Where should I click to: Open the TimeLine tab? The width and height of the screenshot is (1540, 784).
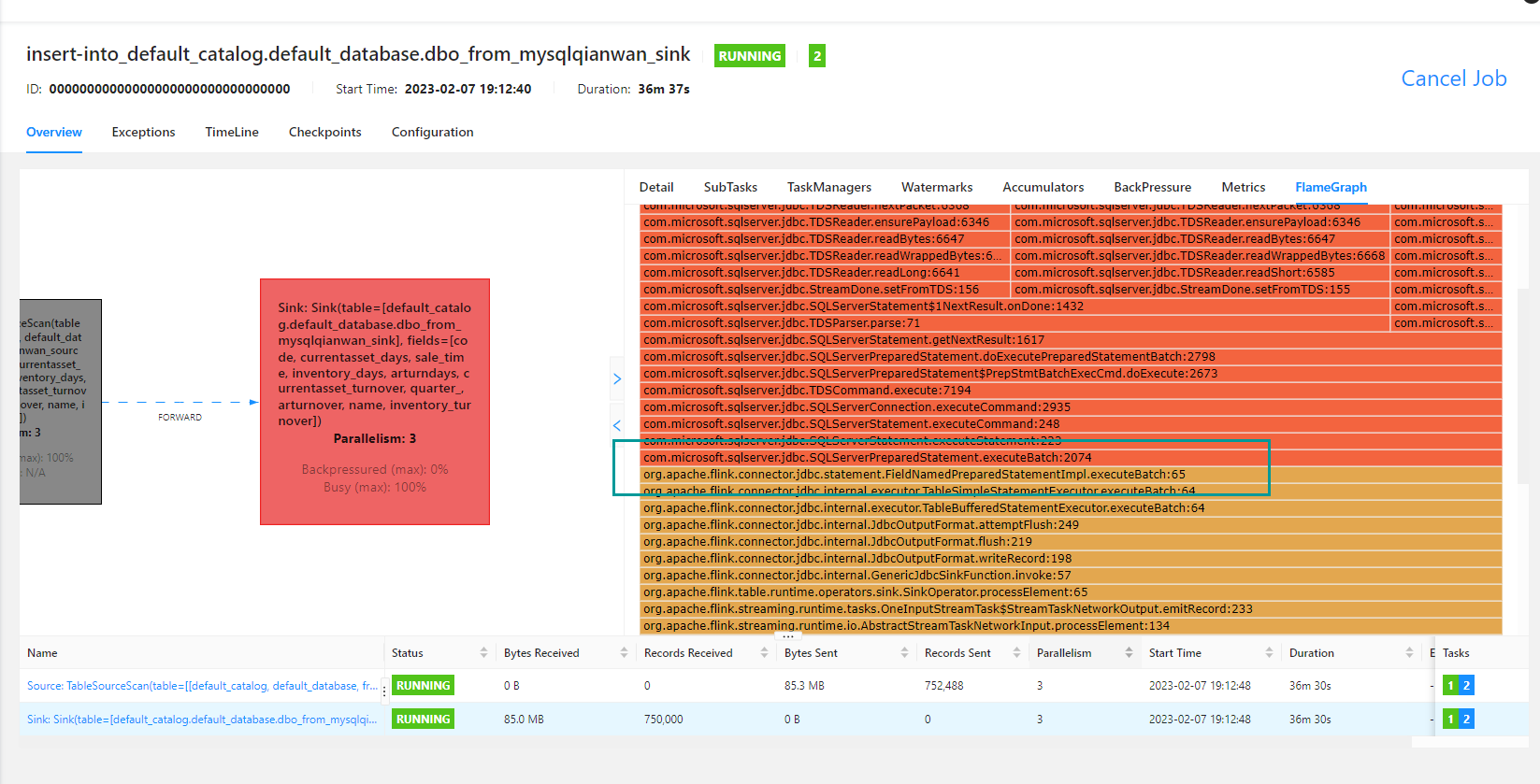(232, 132)
